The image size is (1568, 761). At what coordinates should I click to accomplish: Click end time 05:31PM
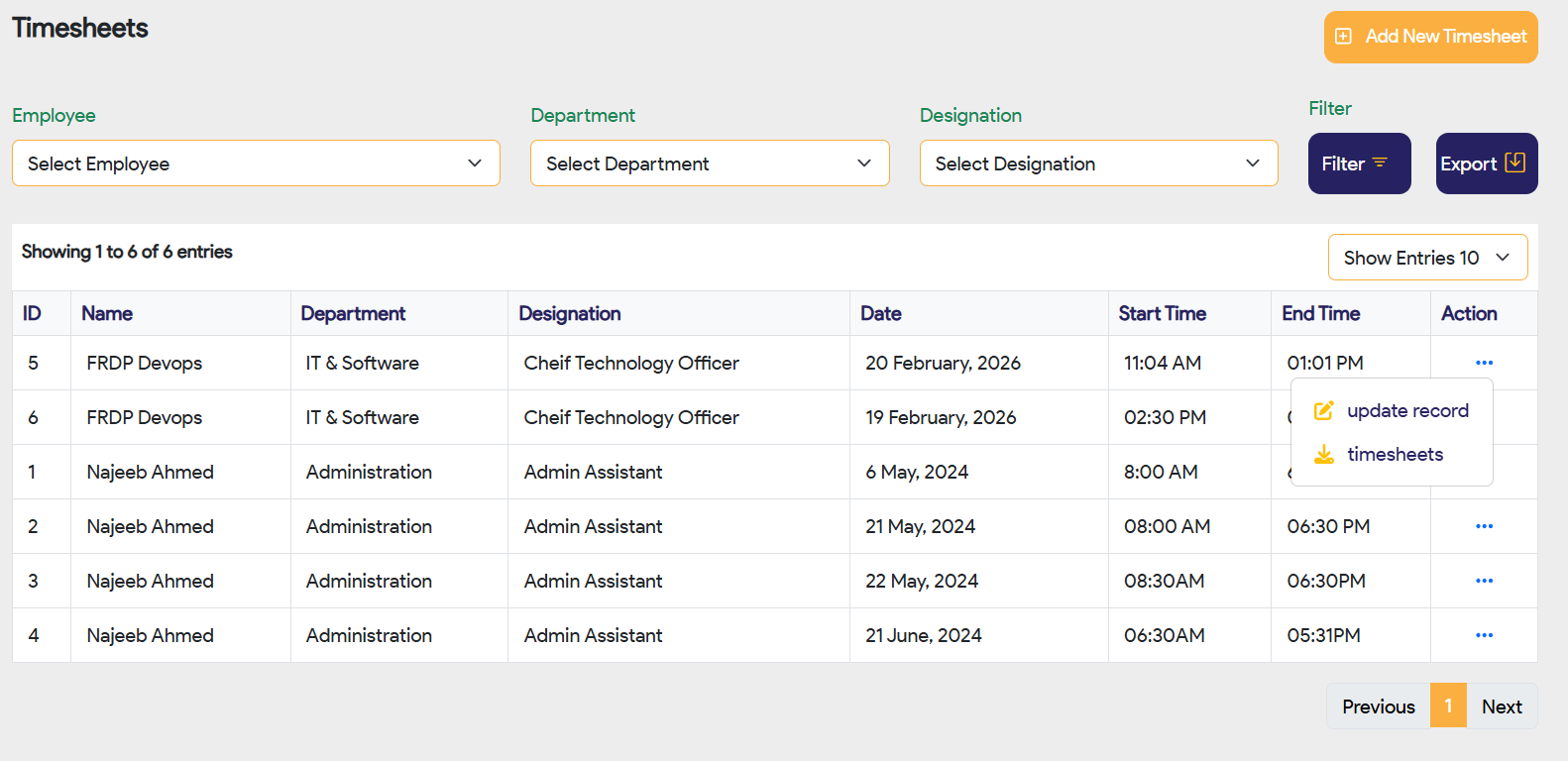(1323, 635)
